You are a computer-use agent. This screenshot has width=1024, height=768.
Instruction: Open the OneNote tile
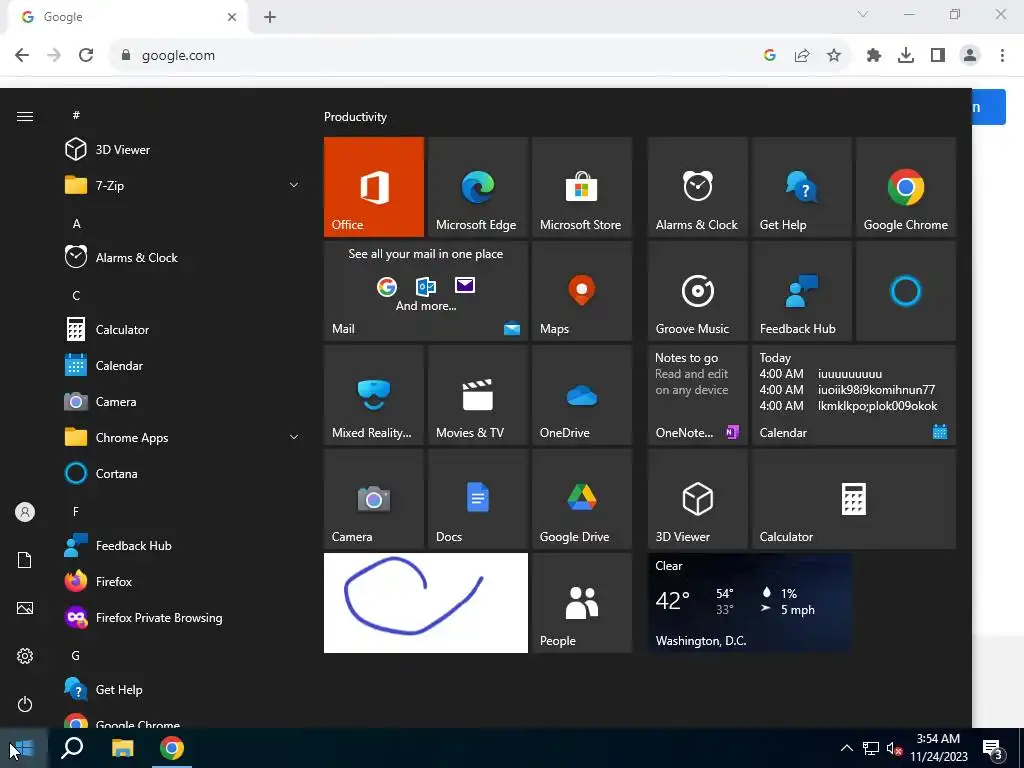[697, 395]
